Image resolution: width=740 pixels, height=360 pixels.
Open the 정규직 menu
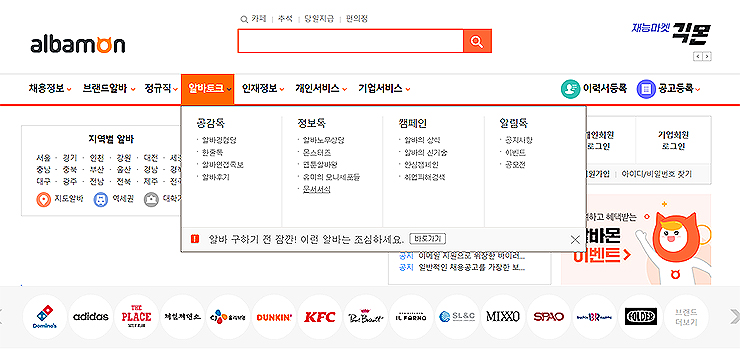pyautogui.click(x=160, y=88)
